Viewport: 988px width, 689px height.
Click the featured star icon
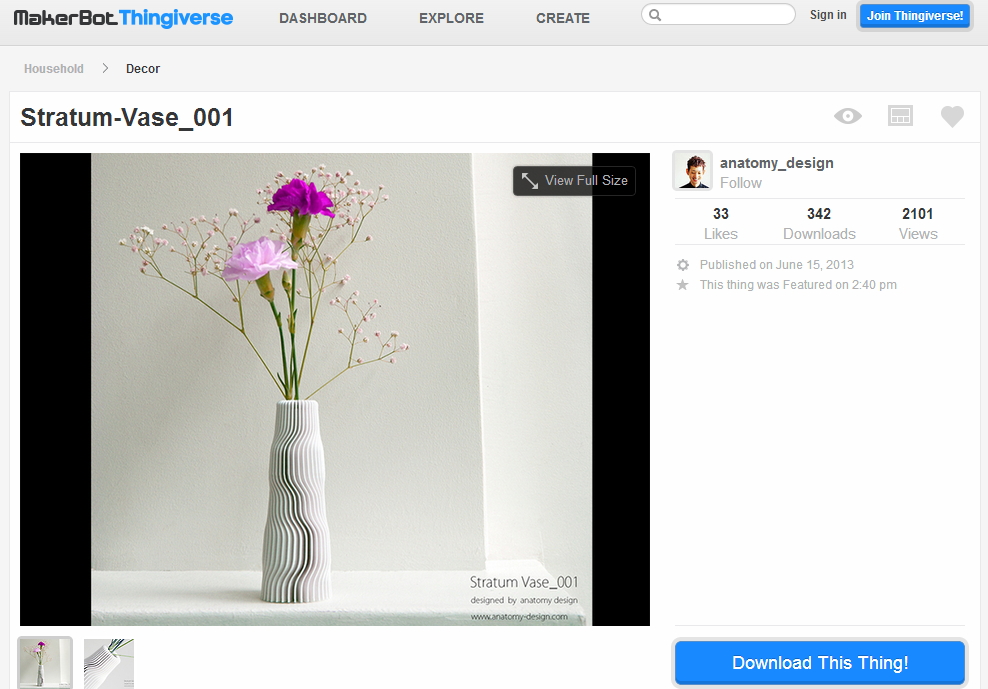point(683,285)
